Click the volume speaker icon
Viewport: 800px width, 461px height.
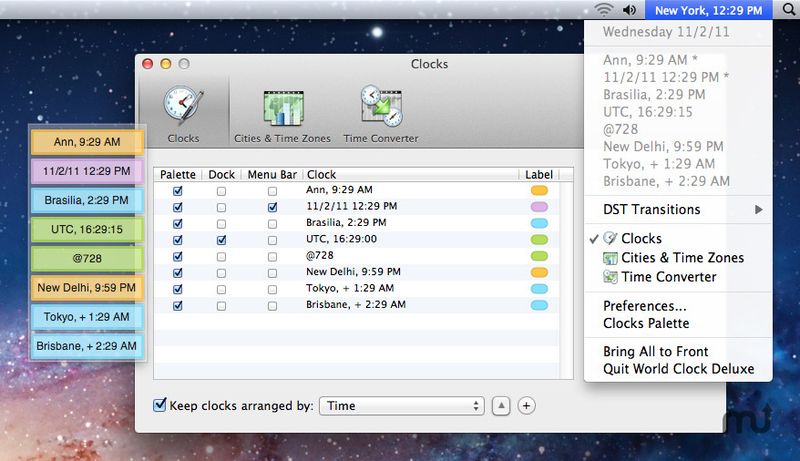[x=630, y=10]
